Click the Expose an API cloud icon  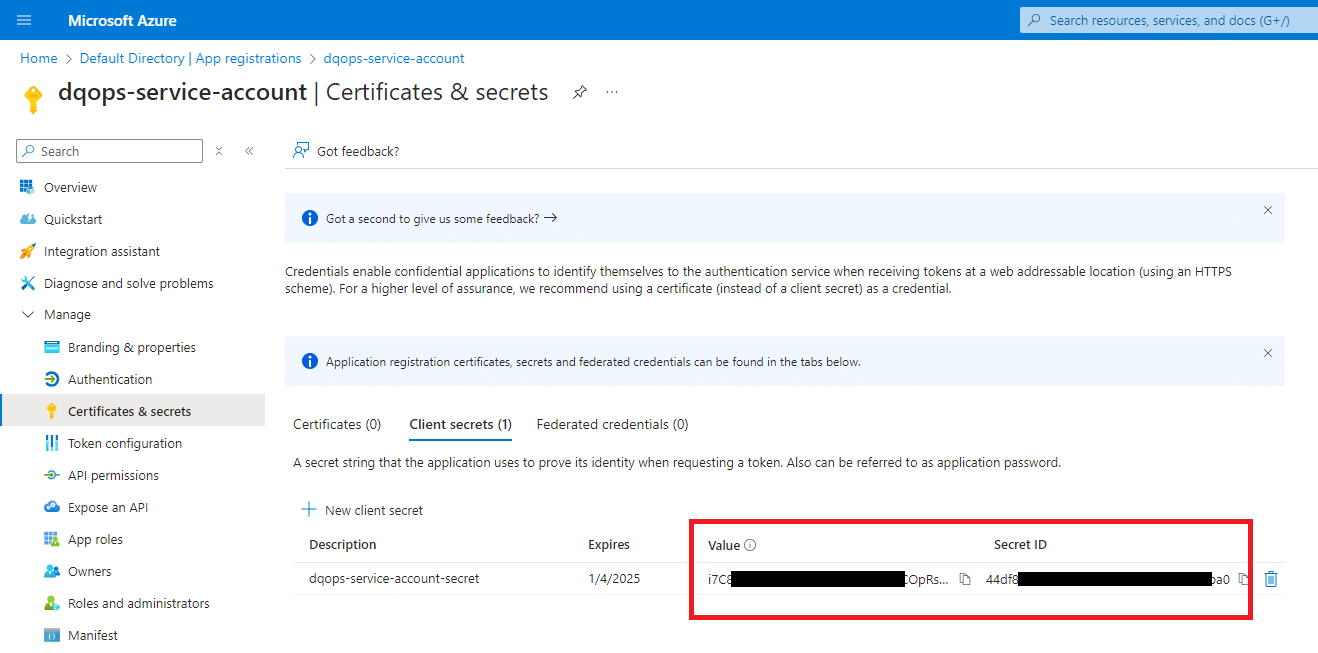[x=52, y=507]
